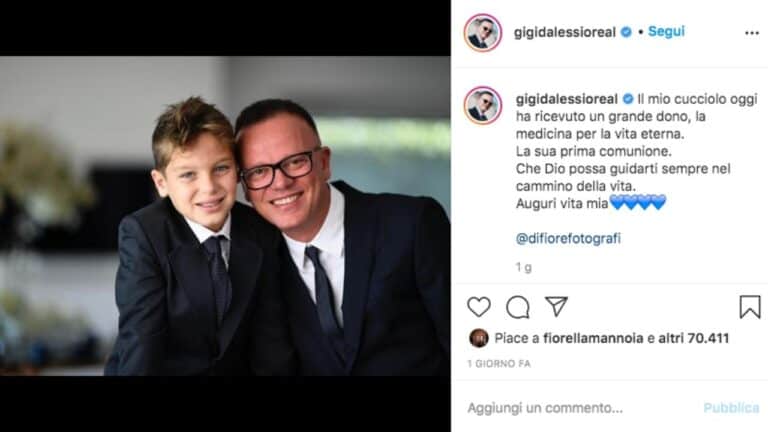
Task: Click fiorellamannoia's small avatar near likes
Action: (479, 338)
